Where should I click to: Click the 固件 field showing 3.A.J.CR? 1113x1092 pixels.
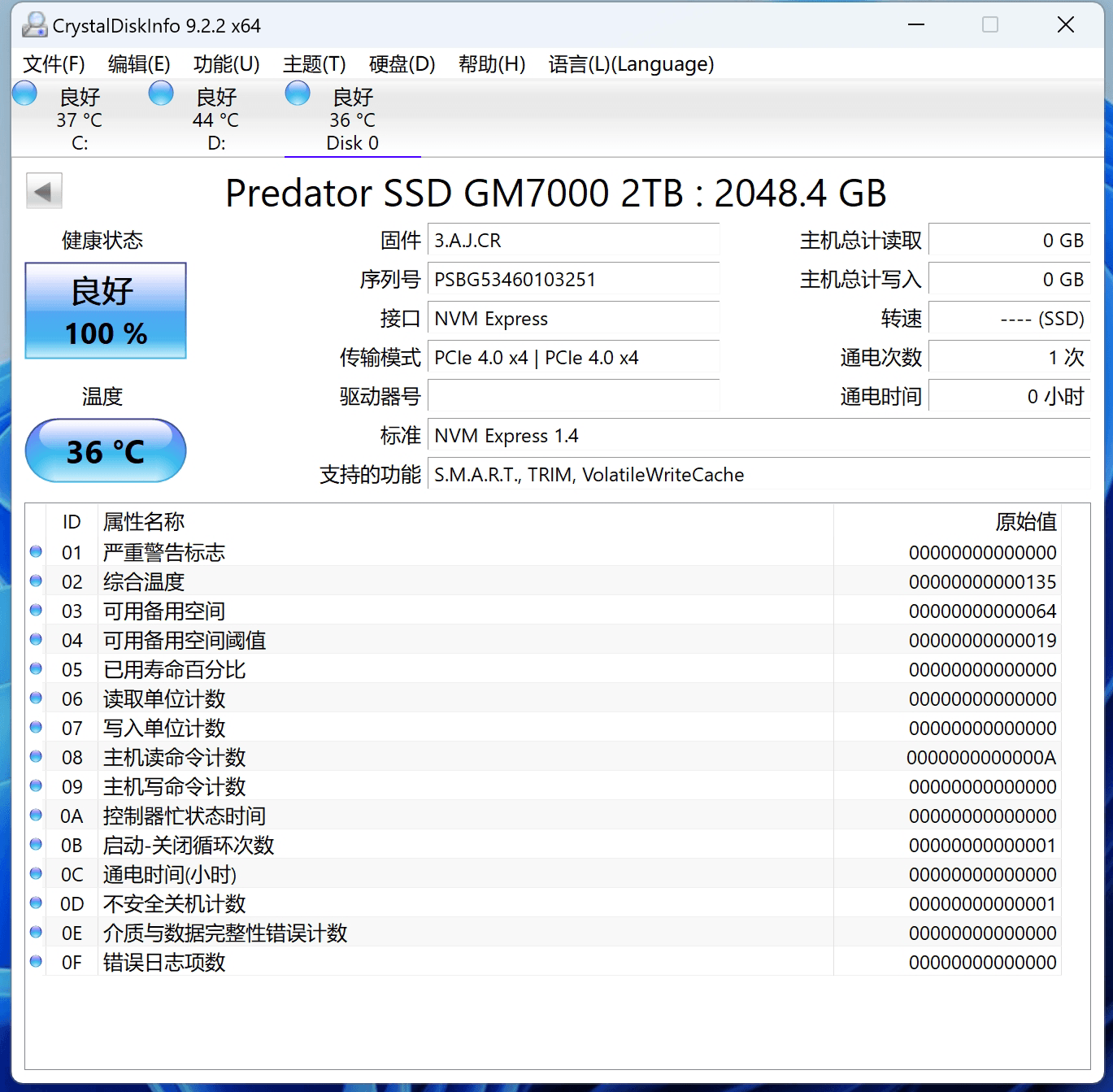(573, 241)
